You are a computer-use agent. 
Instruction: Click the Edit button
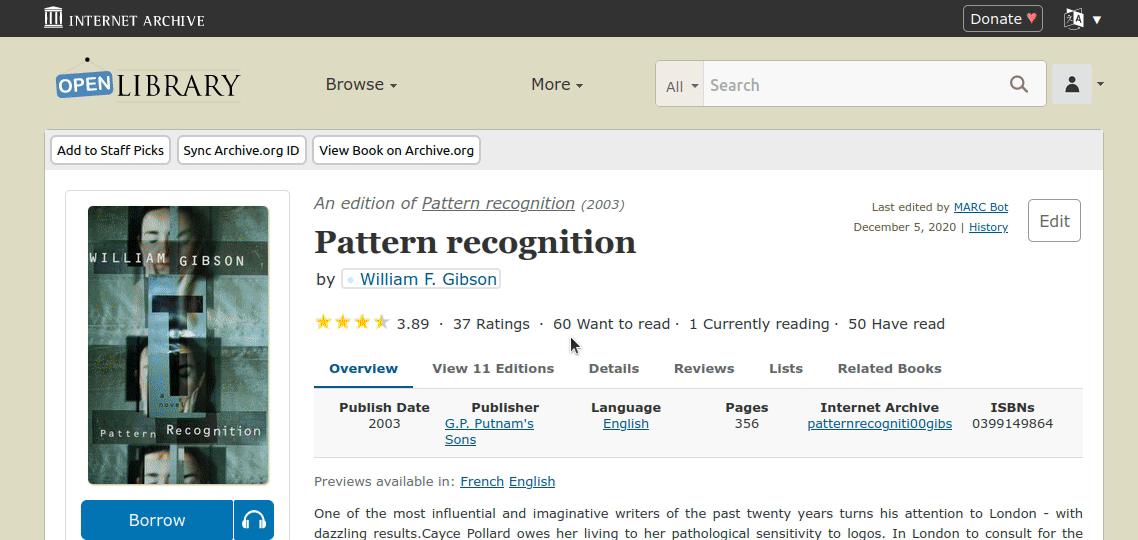pos(1054,221)
